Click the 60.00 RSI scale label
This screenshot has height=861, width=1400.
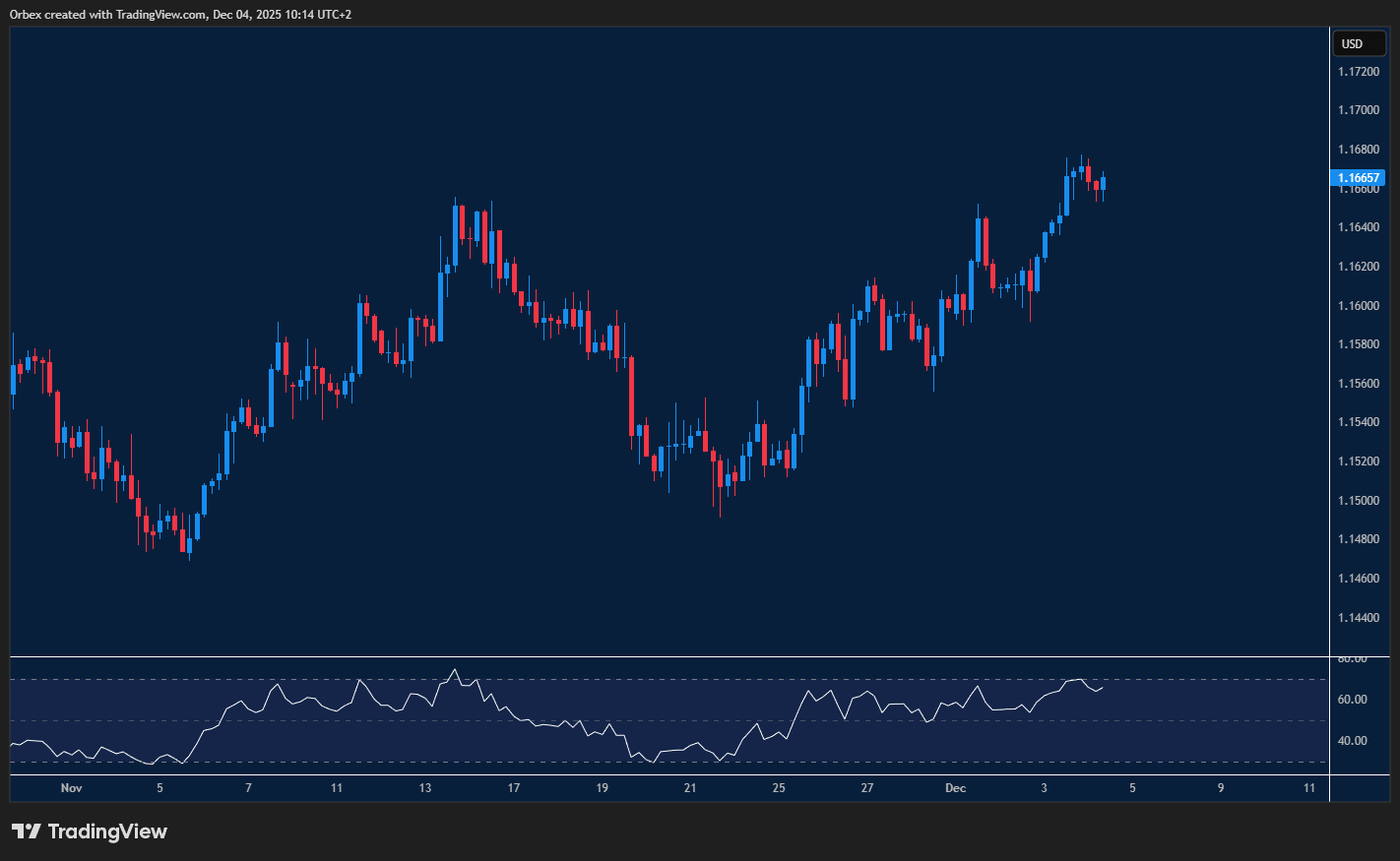[x=1354, y=699]
